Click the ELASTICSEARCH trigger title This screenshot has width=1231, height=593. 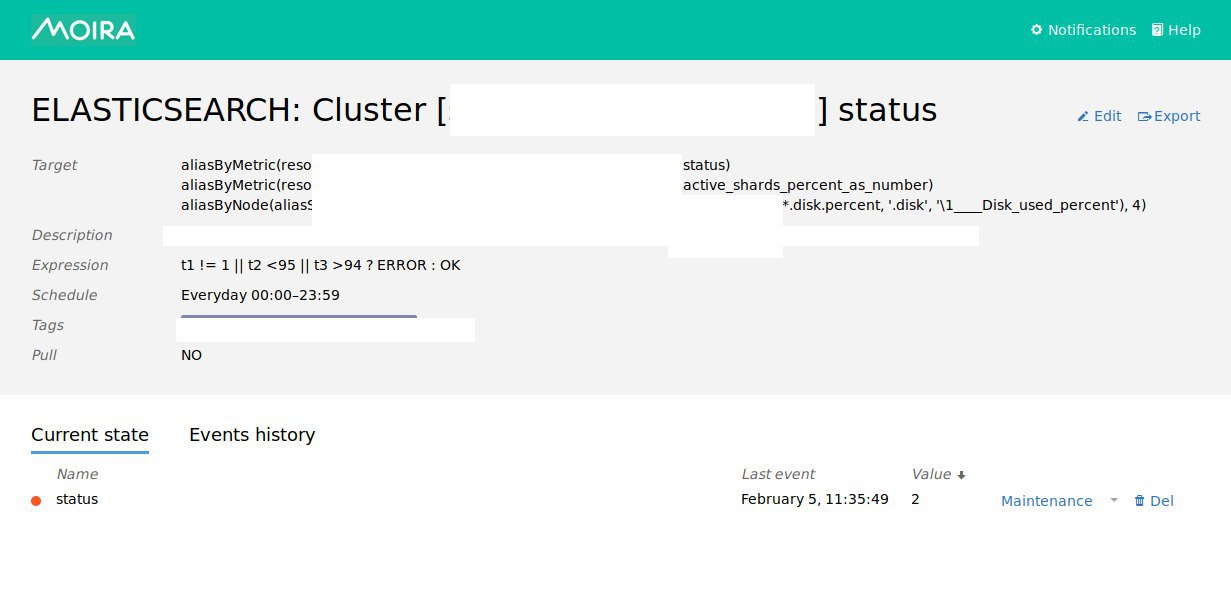click(x=485, y=110)
